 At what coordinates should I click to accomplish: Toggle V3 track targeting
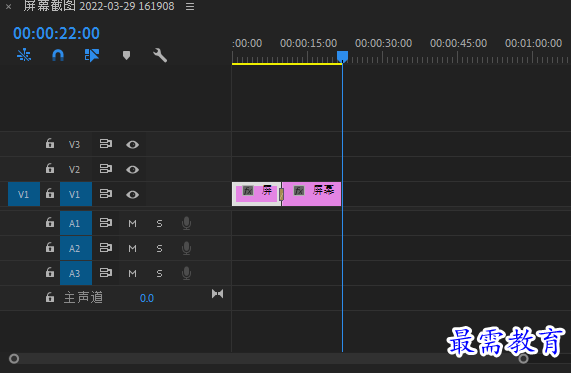pyautogui.click(x=76, y=145)
